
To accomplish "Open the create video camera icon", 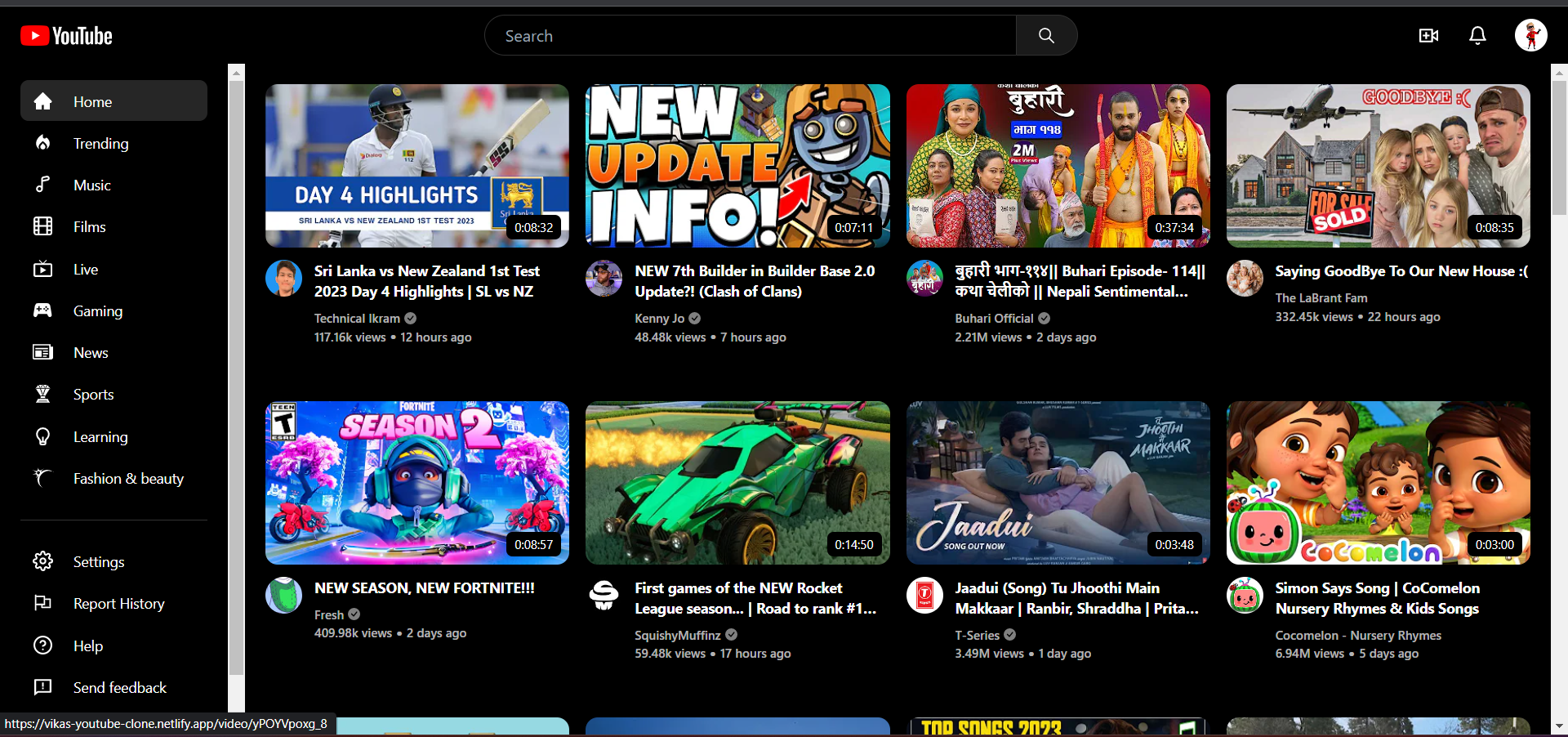I will pos(1428,36).
